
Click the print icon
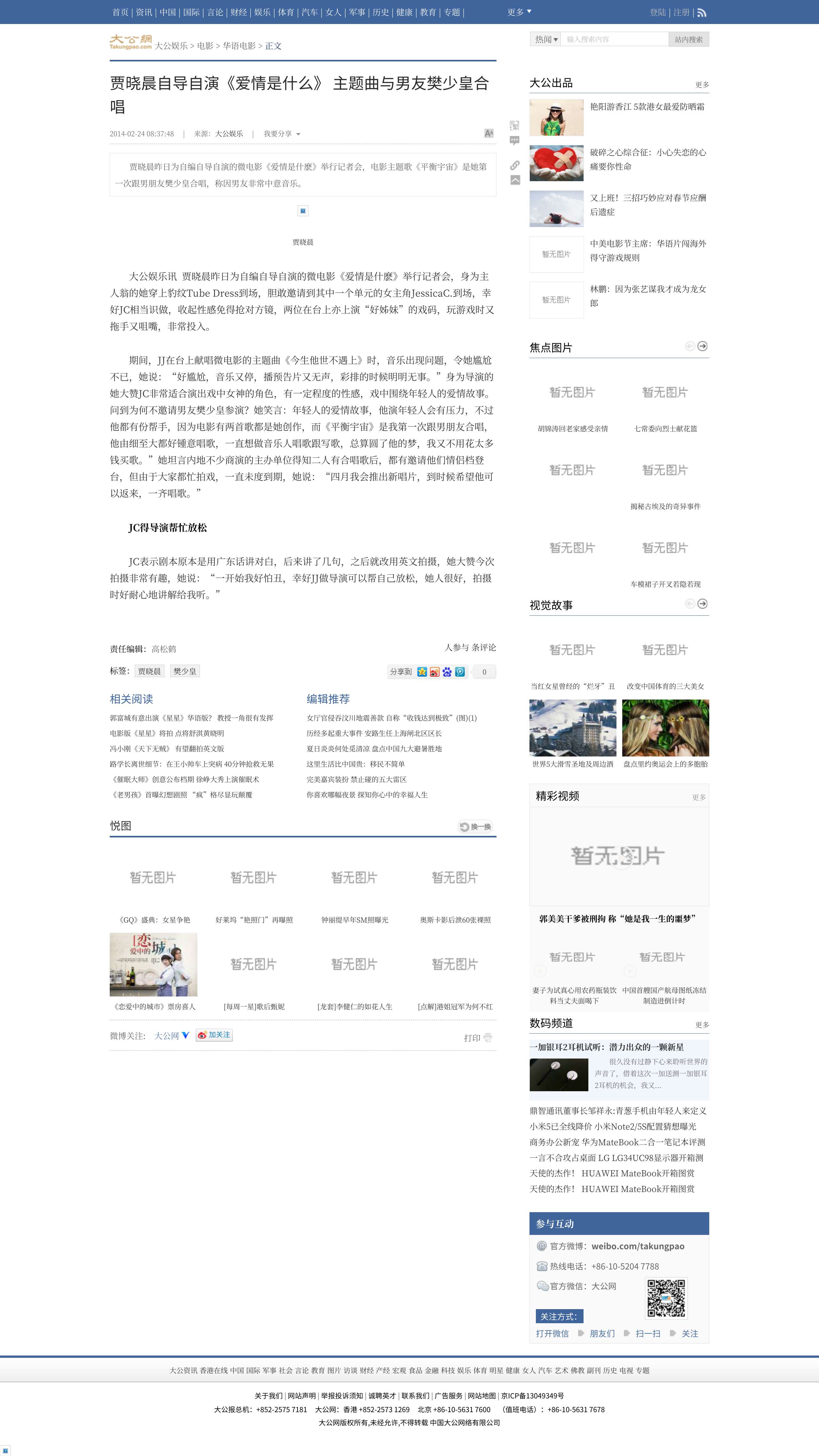click(x=488, y=1038)
